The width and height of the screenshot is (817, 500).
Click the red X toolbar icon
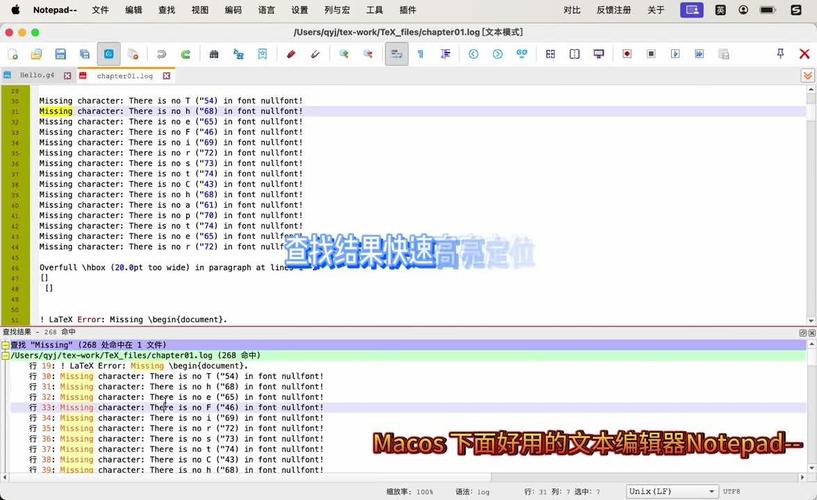804,54
